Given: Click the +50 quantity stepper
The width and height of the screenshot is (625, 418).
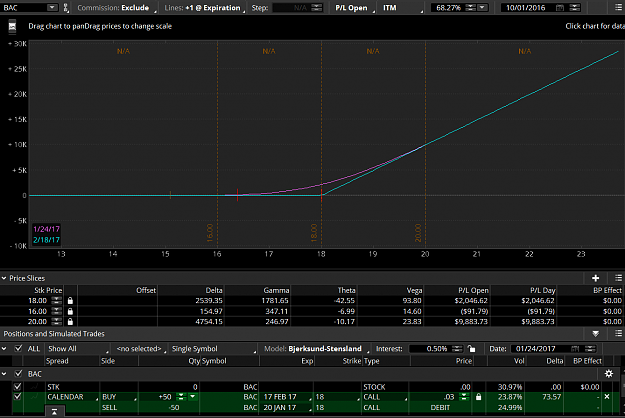Looking at the screenshot, I should [x=181, y=397].
